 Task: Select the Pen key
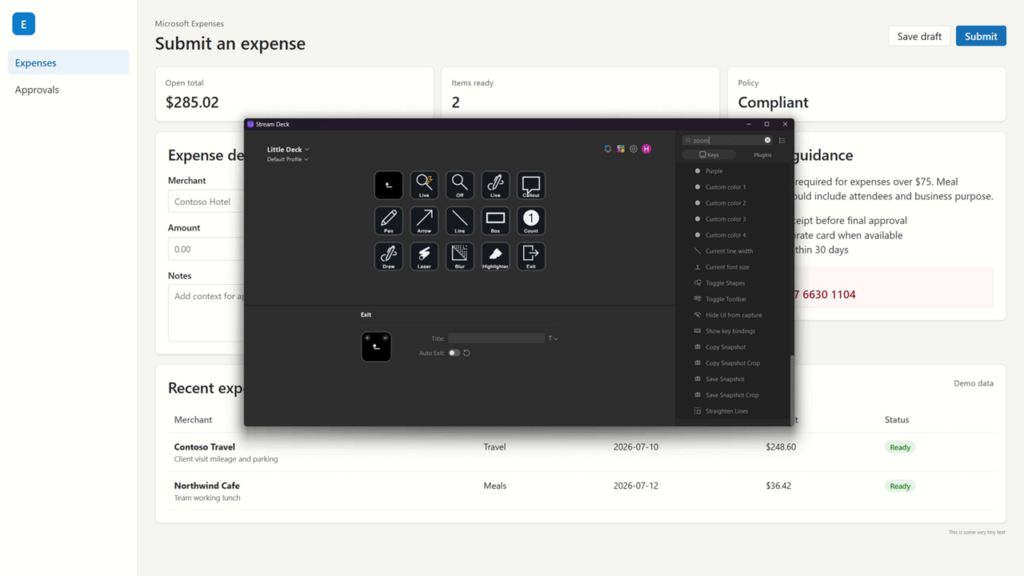pos(389,221)
